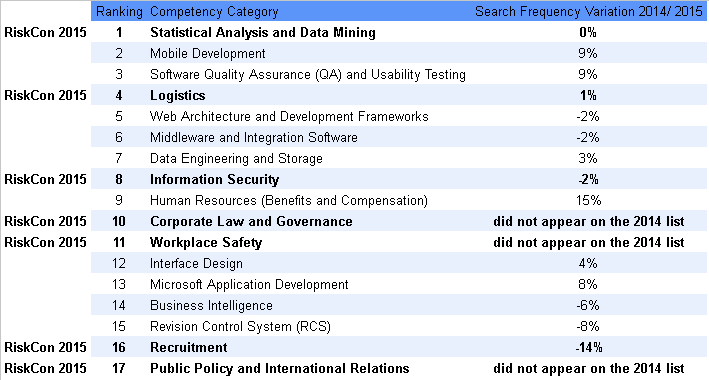Select the Workplace Safety cell
This screenshot has width=709, height=380.
coord(206,242)
